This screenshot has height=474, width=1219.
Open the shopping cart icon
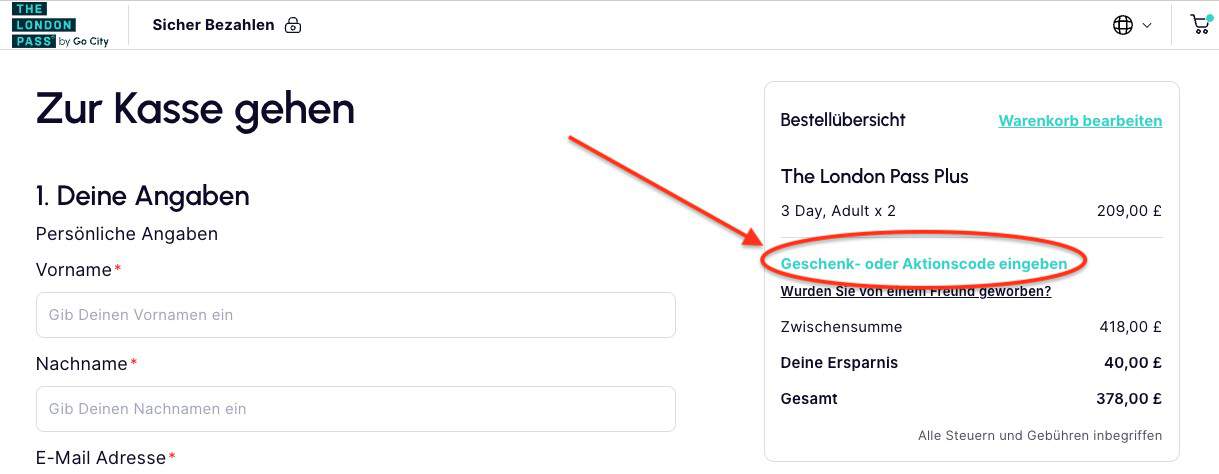coord(1200,25)
